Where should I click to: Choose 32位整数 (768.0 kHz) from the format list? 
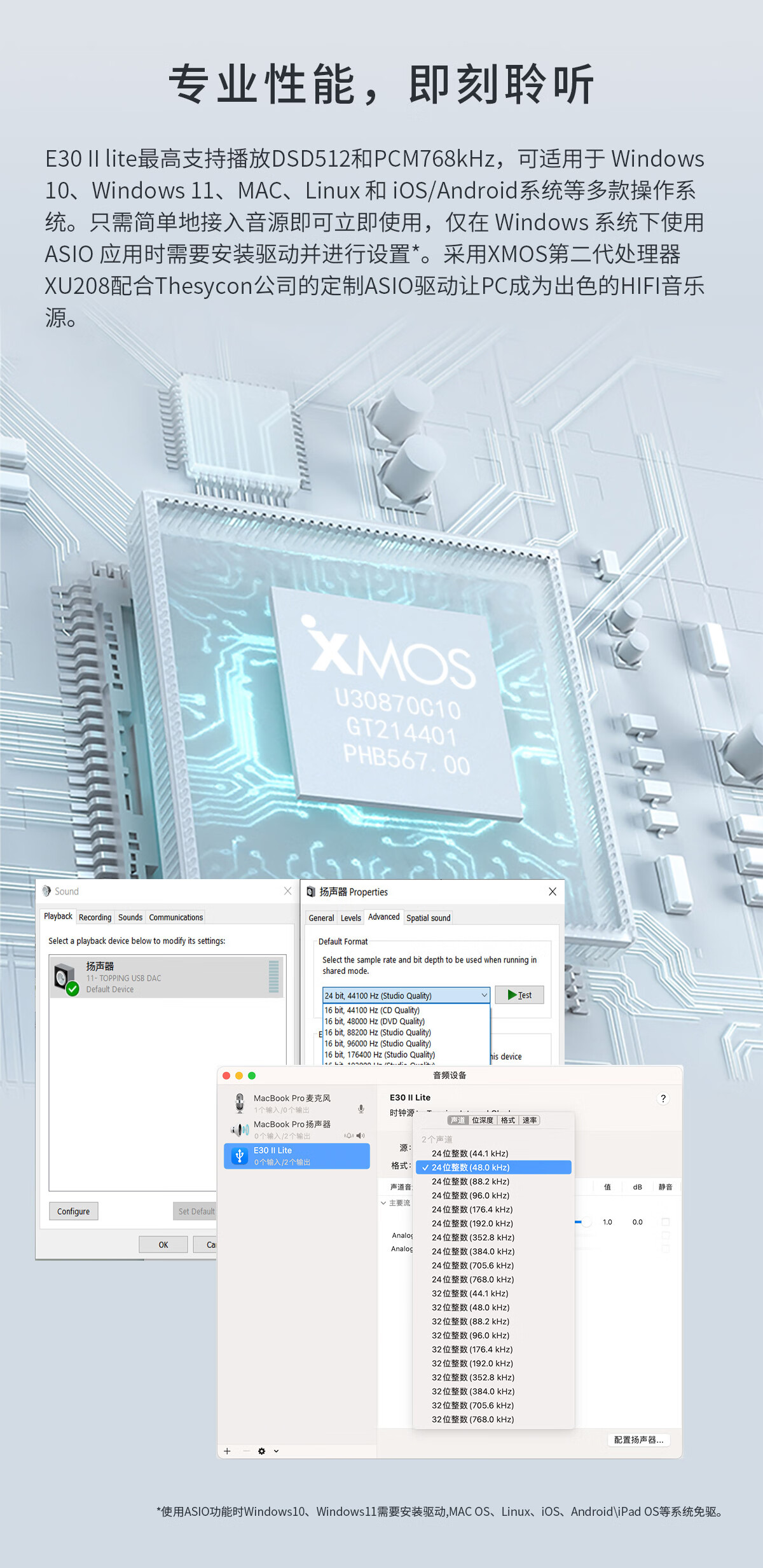(x=472, y=1419)
